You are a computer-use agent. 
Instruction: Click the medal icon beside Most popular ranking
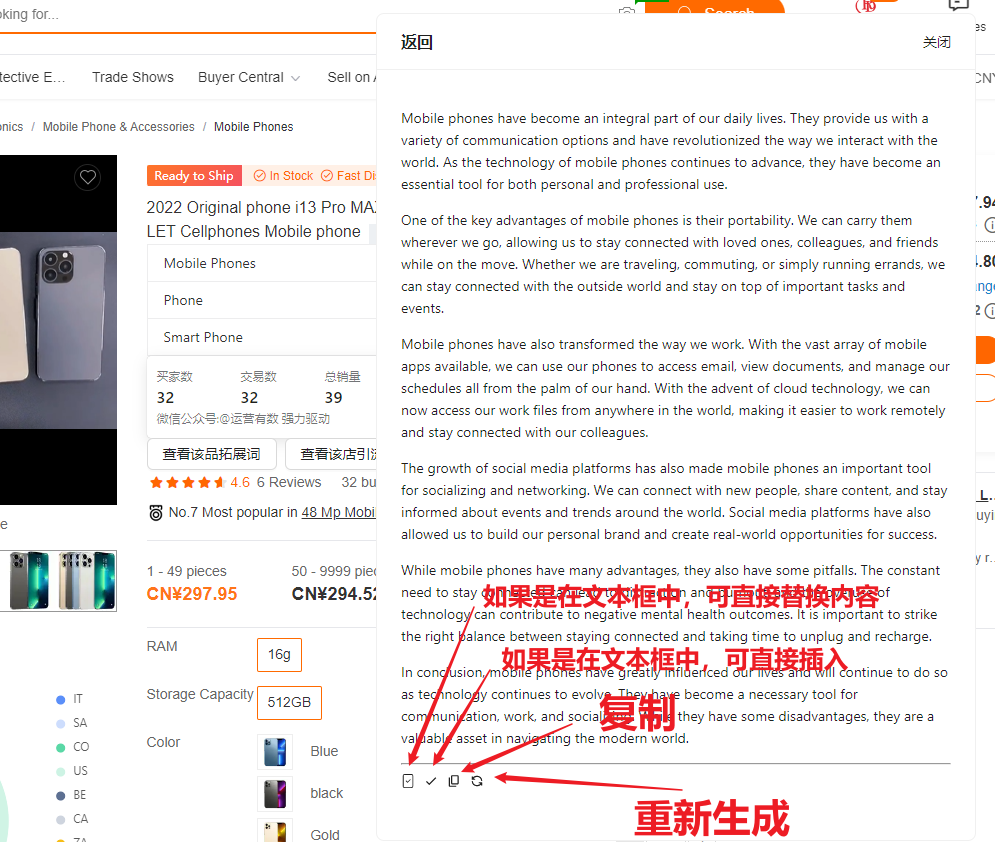156,512
